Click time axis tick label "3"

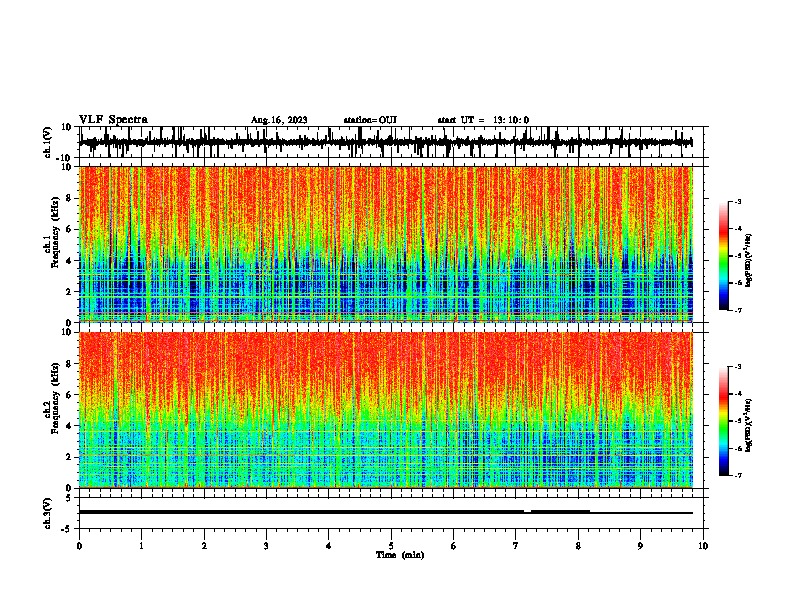266,546
